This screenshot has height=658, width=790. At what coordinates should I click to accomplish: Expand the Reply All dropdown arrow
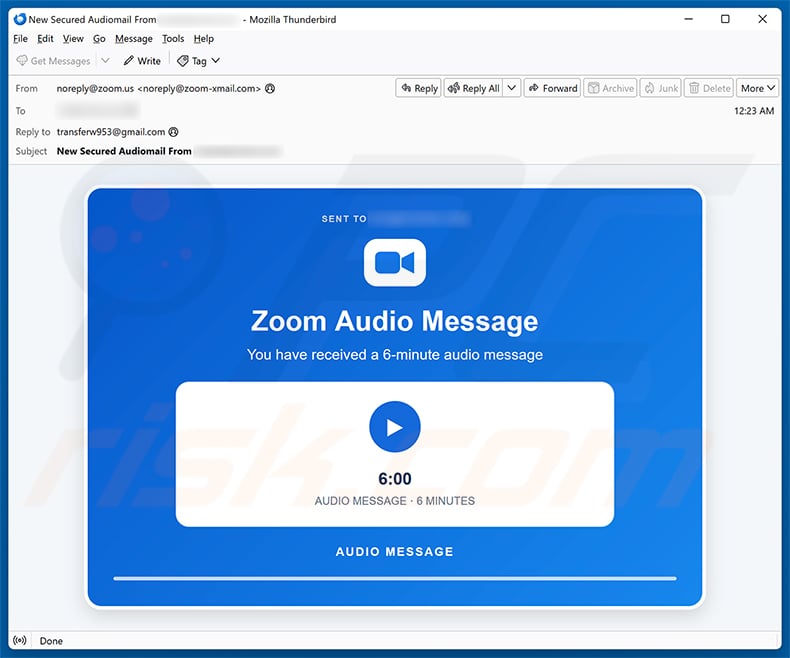tap(511, 88)
